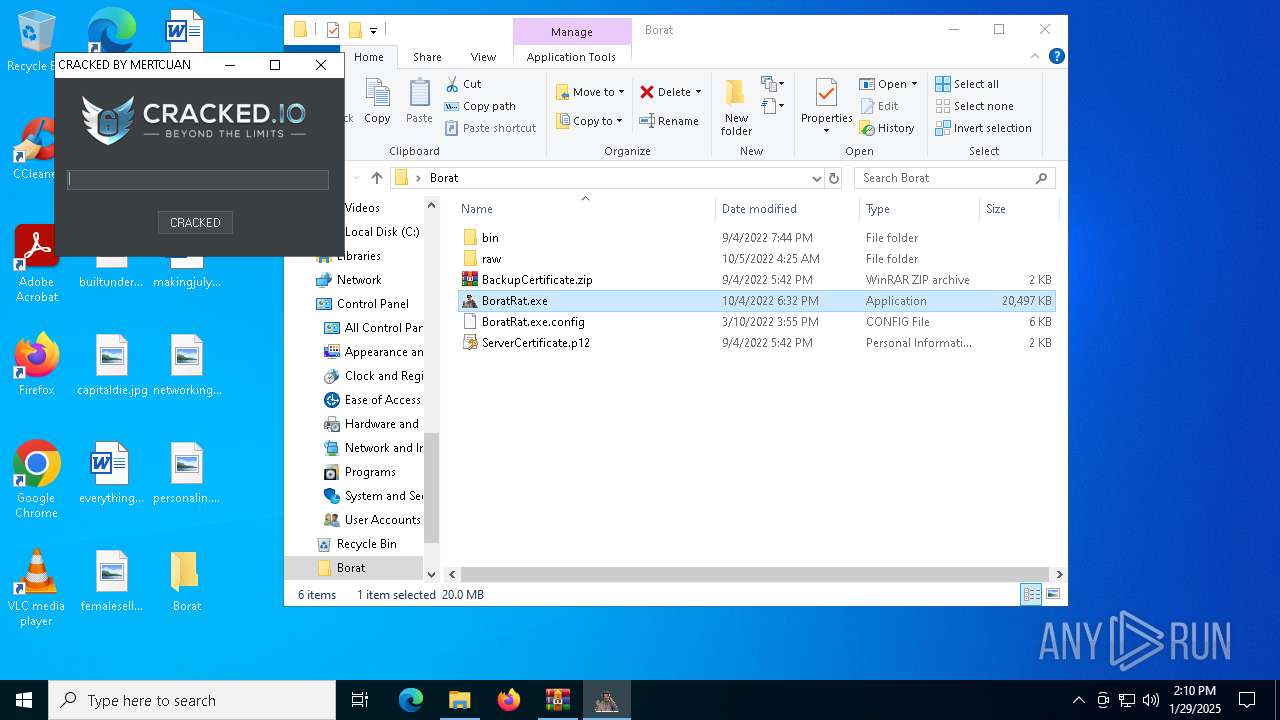Image resolution: width=1280 pixels, height=720 pixels.
Task: Refresh the Borat folder view
Action: [x=834, y=178]
